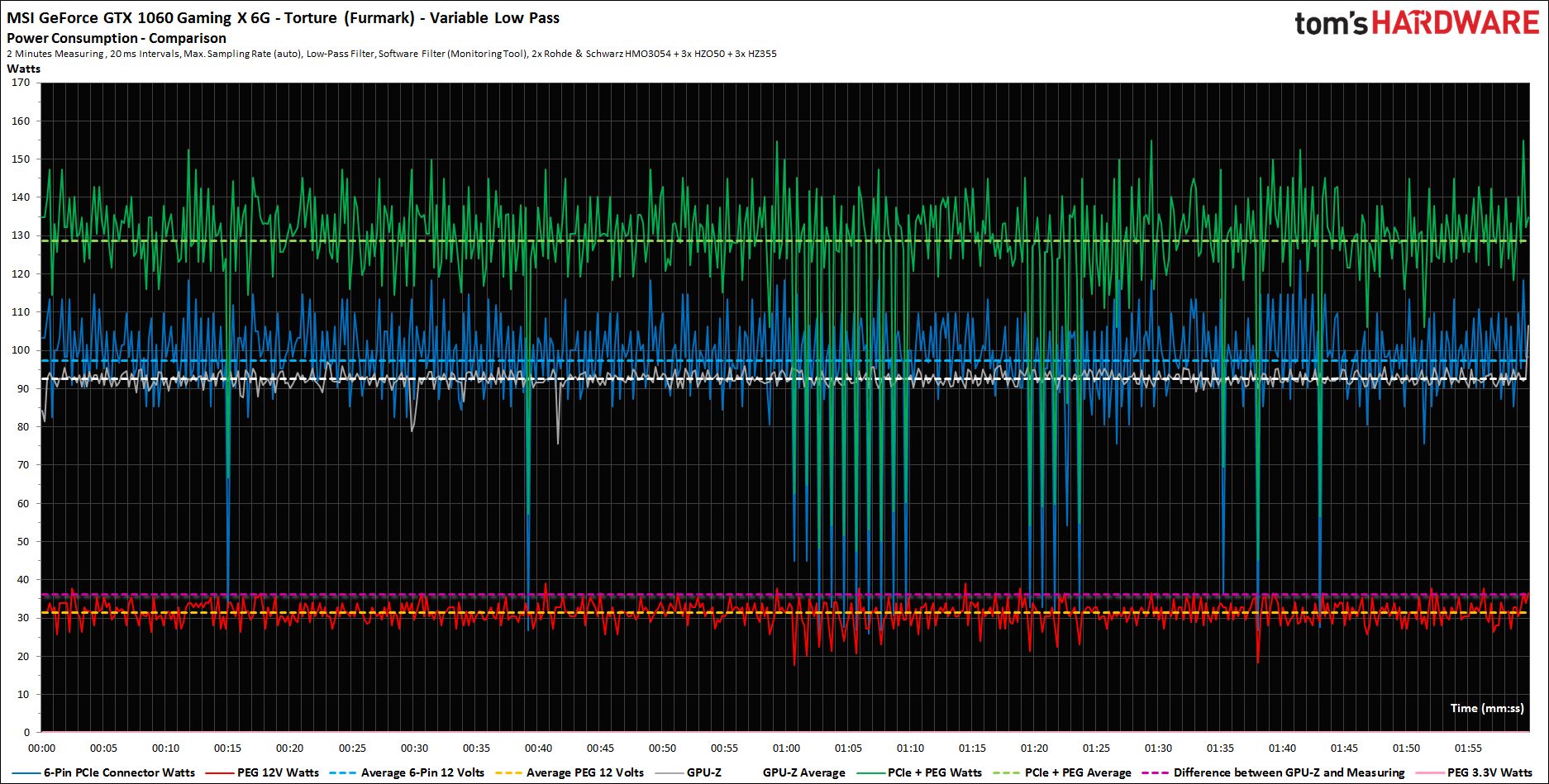Click the Tom's Hardware logo
1549x784 pixels.
1417,22
